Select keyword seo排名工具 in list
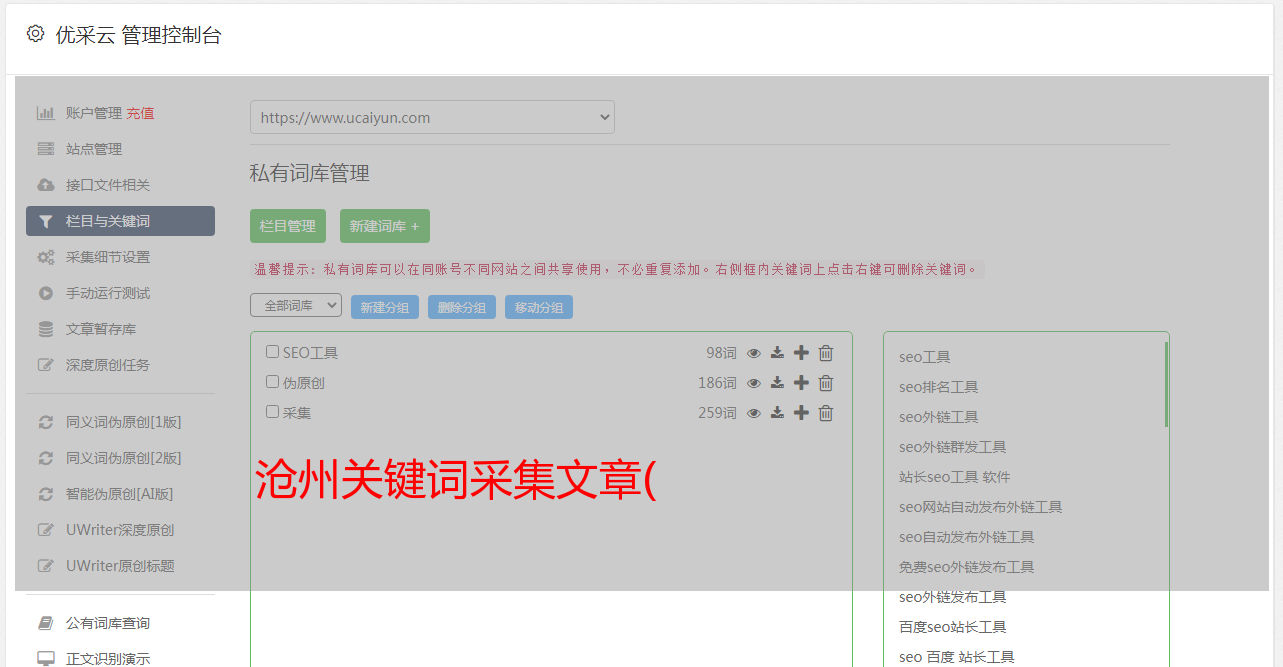The height and width of the screenshot is (667, 1283). [x=938, y=387]
